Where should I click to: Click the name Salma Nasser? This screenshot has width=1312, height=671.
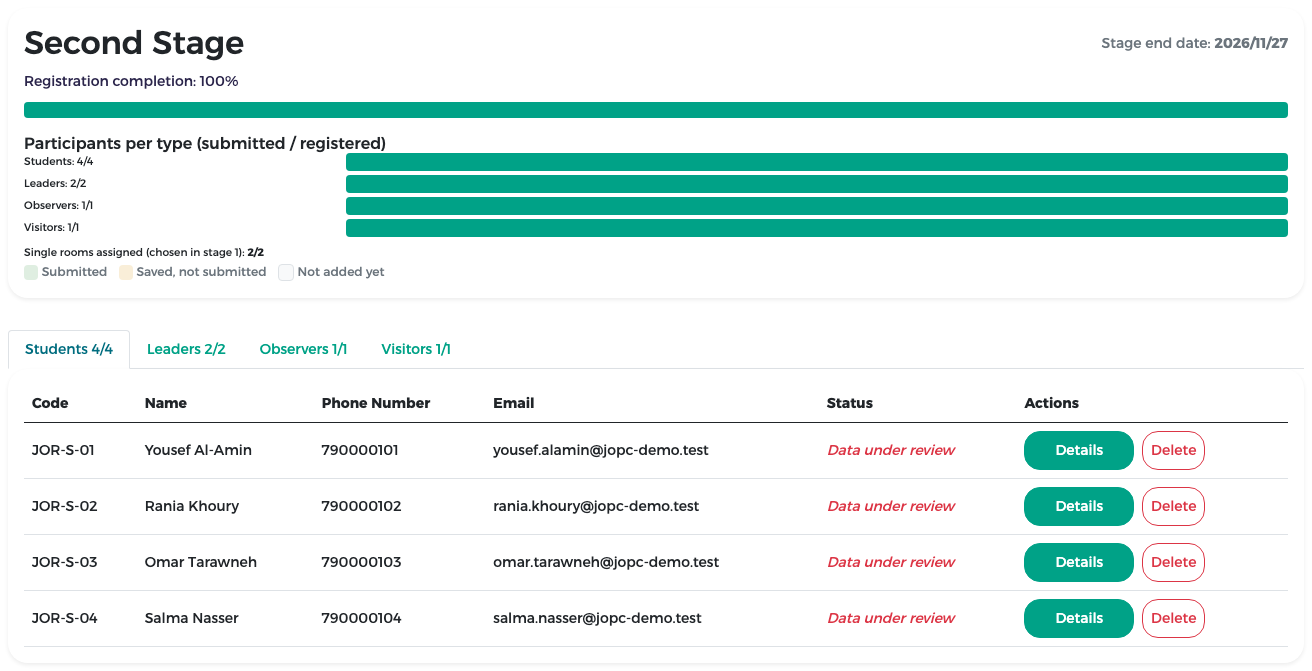192,618
